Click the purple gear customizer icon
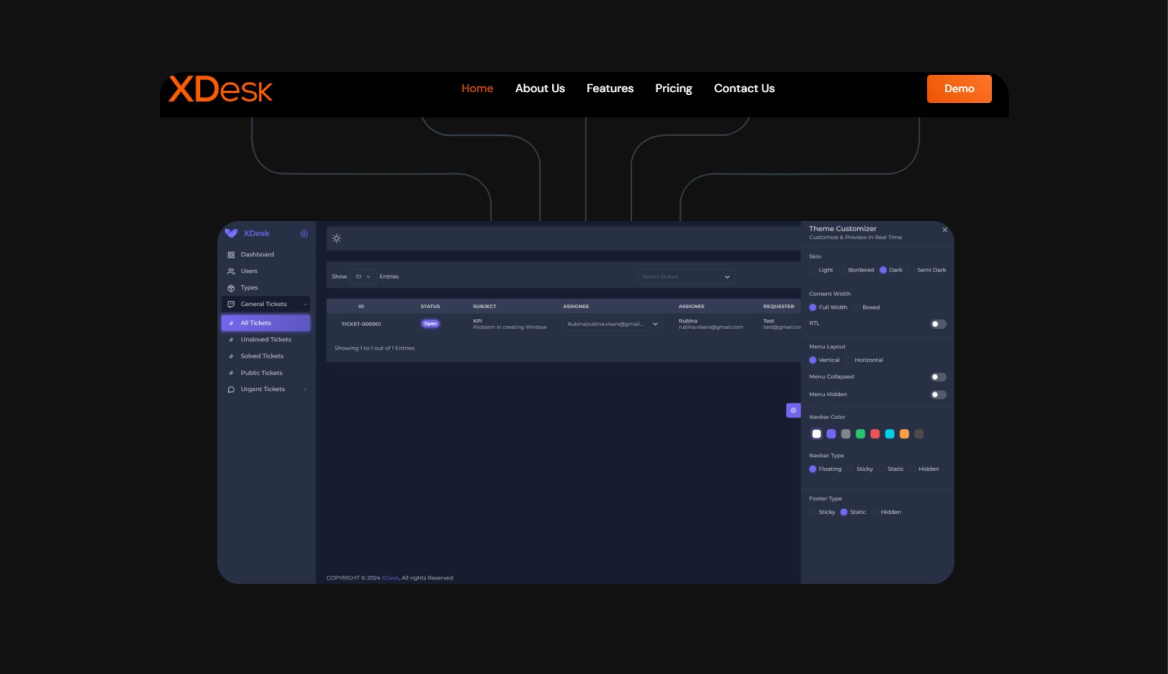Viewport: 1168px width, 674px height. [x=793, y=410]
